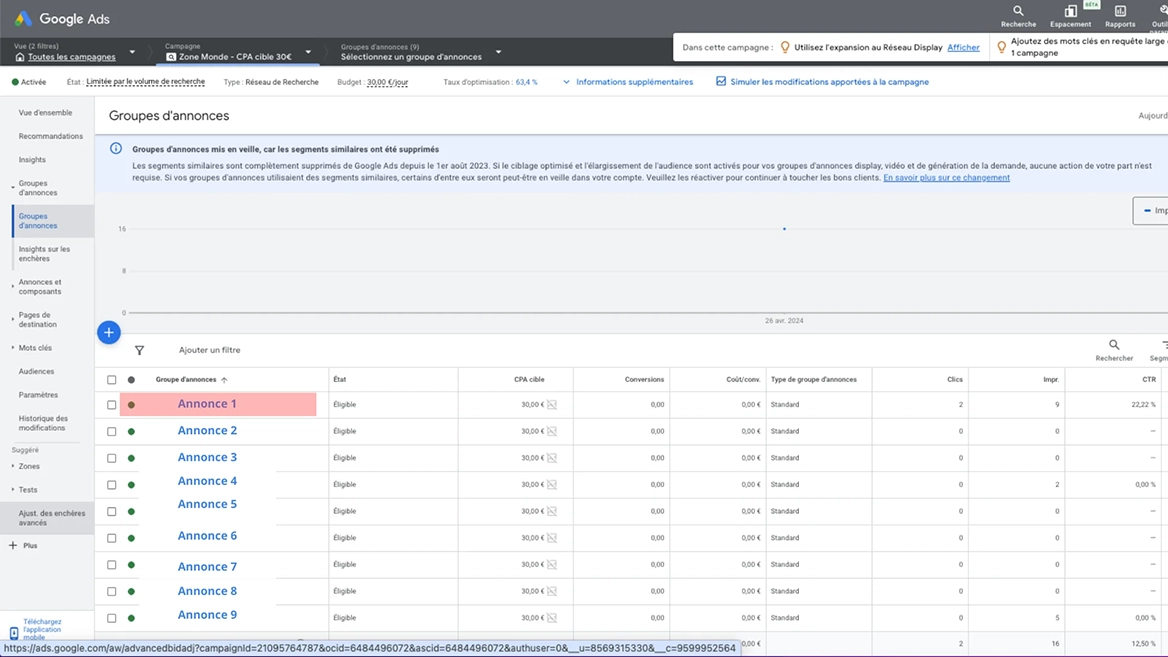Open the Annonce 3 ad group link
This screenshot has width=1168, height=657.
(x=207, y=457)
